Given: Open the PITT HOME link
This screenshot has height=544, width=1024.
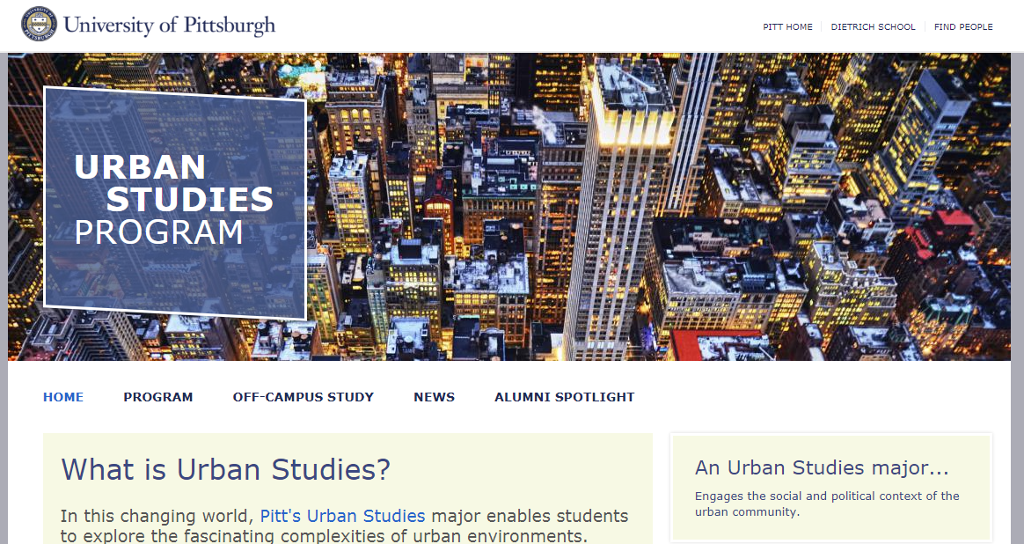Looking at the screenshot, I should (787, 27).
